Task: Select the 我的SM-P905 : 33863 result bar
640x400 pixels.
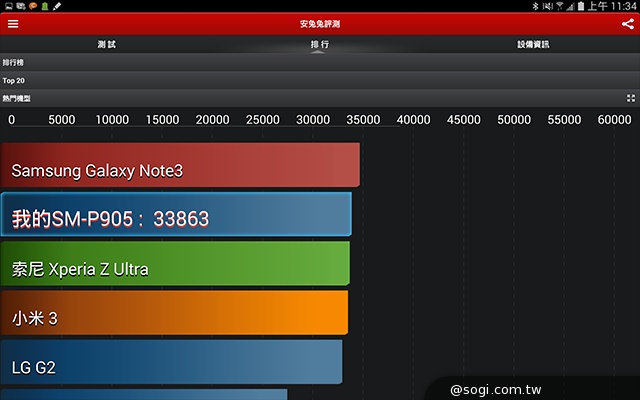Action: pyautogui.click(x=176, y=215)
